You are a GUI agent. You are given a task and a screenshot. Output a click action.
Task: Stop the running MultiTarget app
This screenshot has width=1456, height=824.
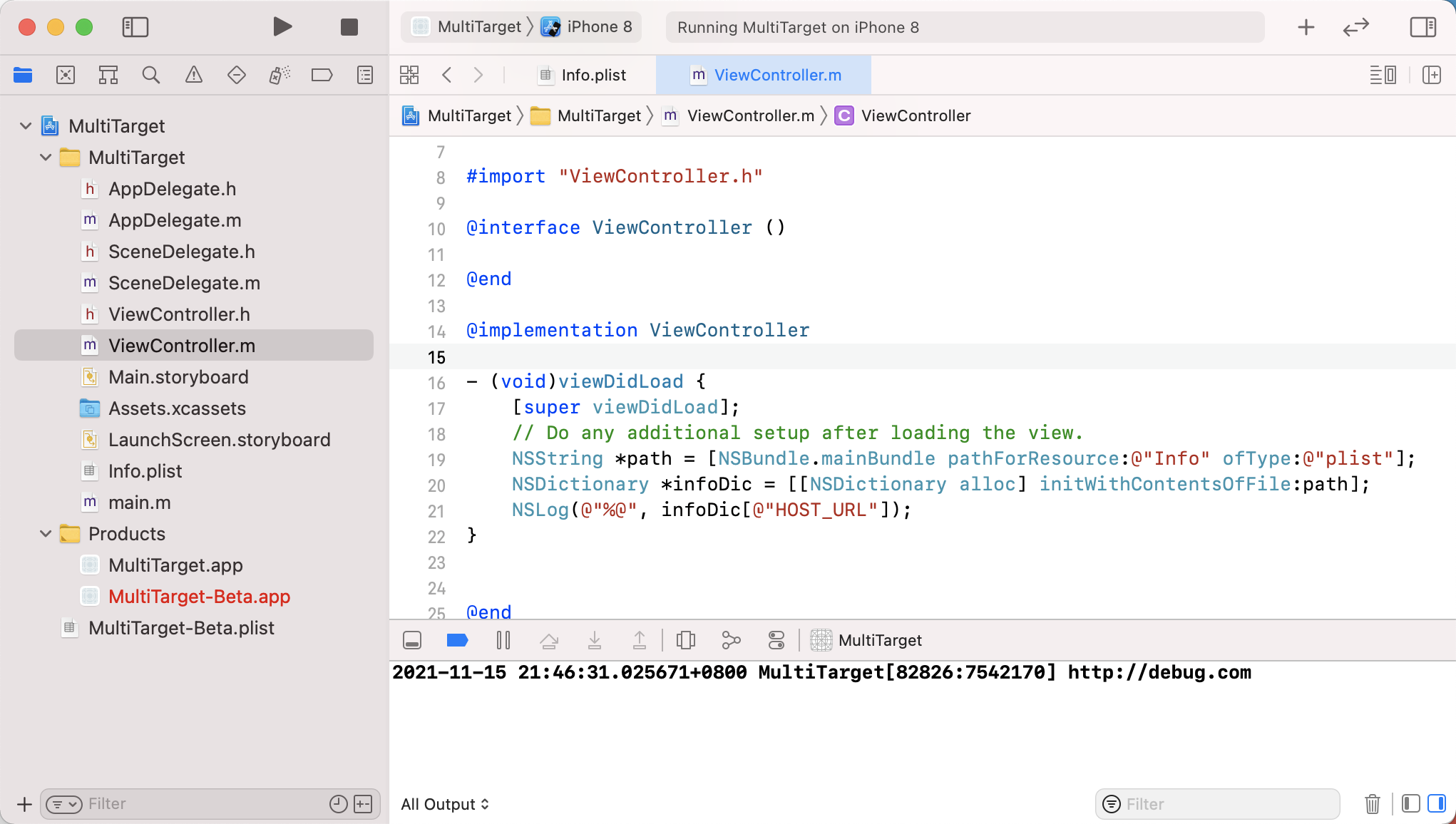349,27
